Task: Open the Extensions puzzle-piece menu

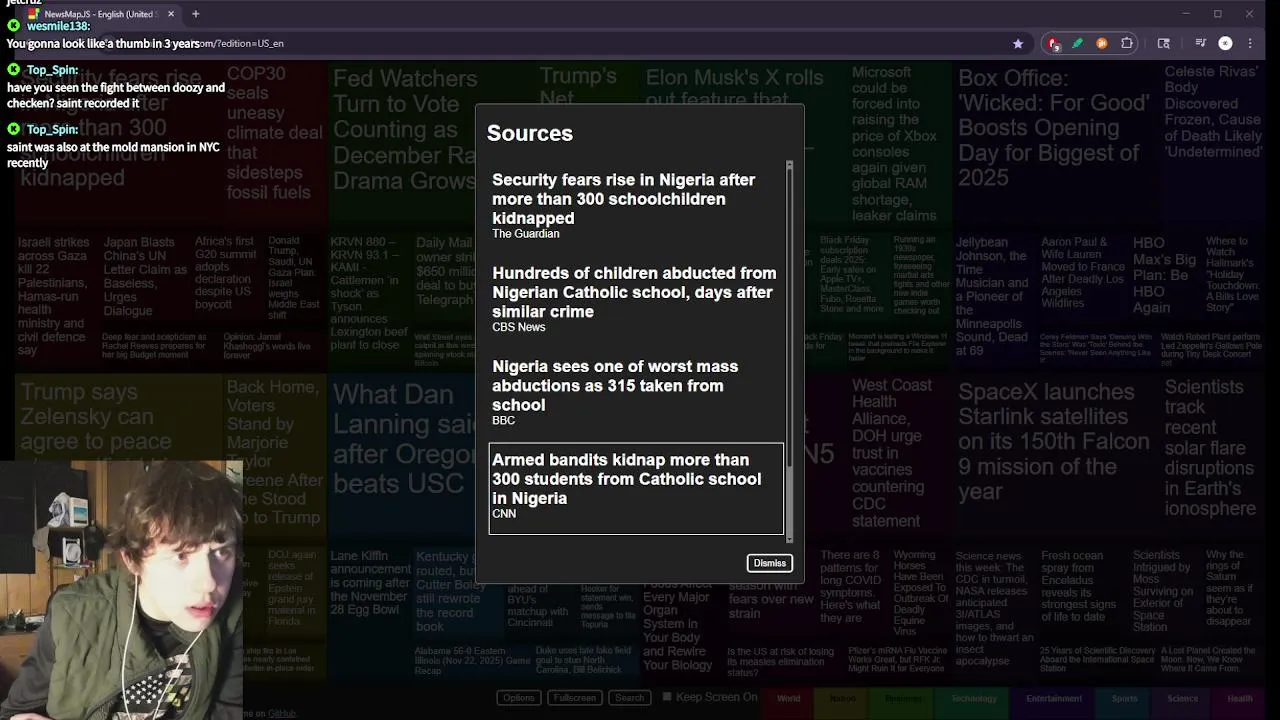Action: coord(1127,43)
